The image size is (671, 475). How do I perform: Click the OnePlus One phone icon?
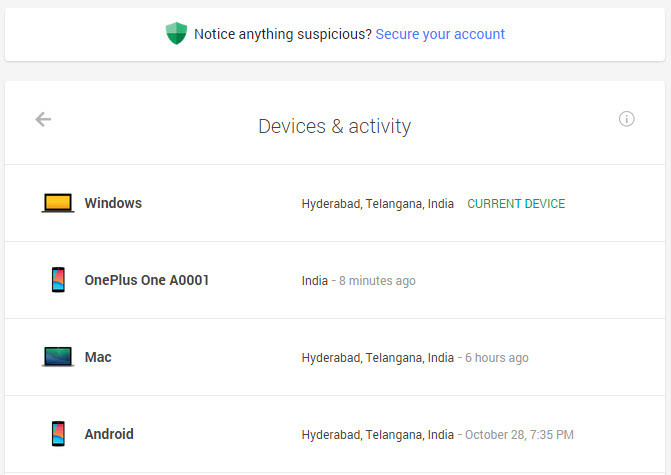click(58, 280)
